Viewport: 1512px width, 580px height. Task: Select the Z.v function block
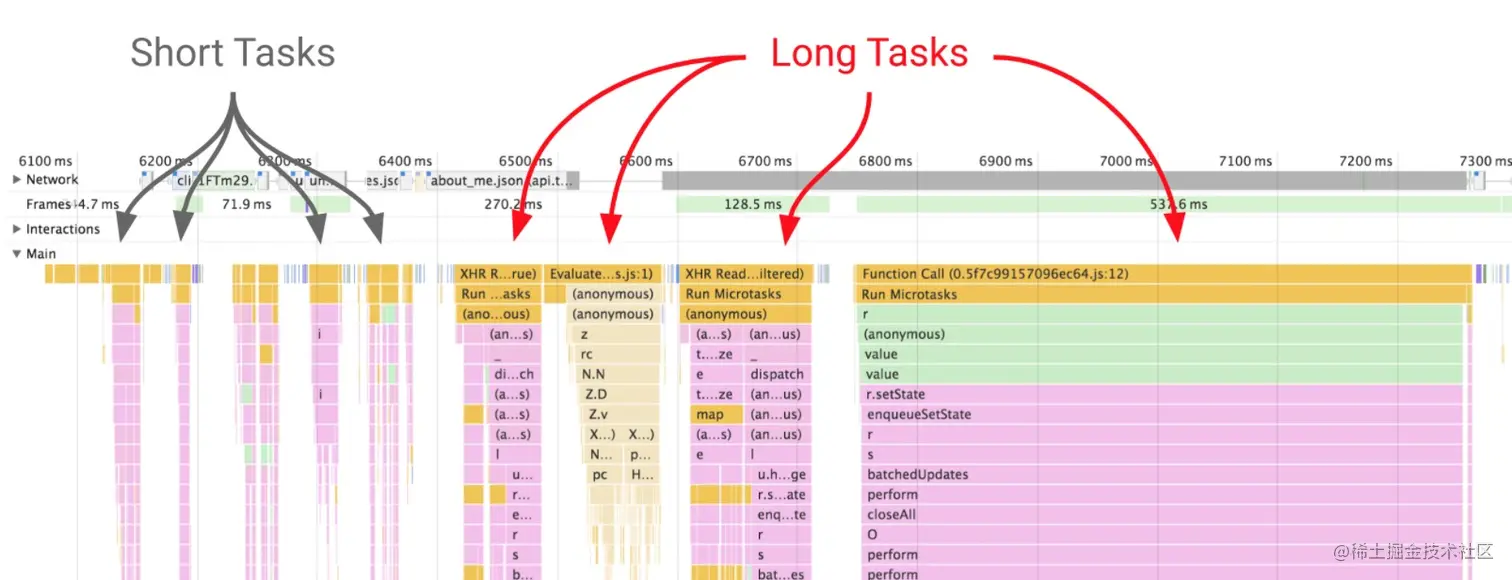[x=620, y=414]
